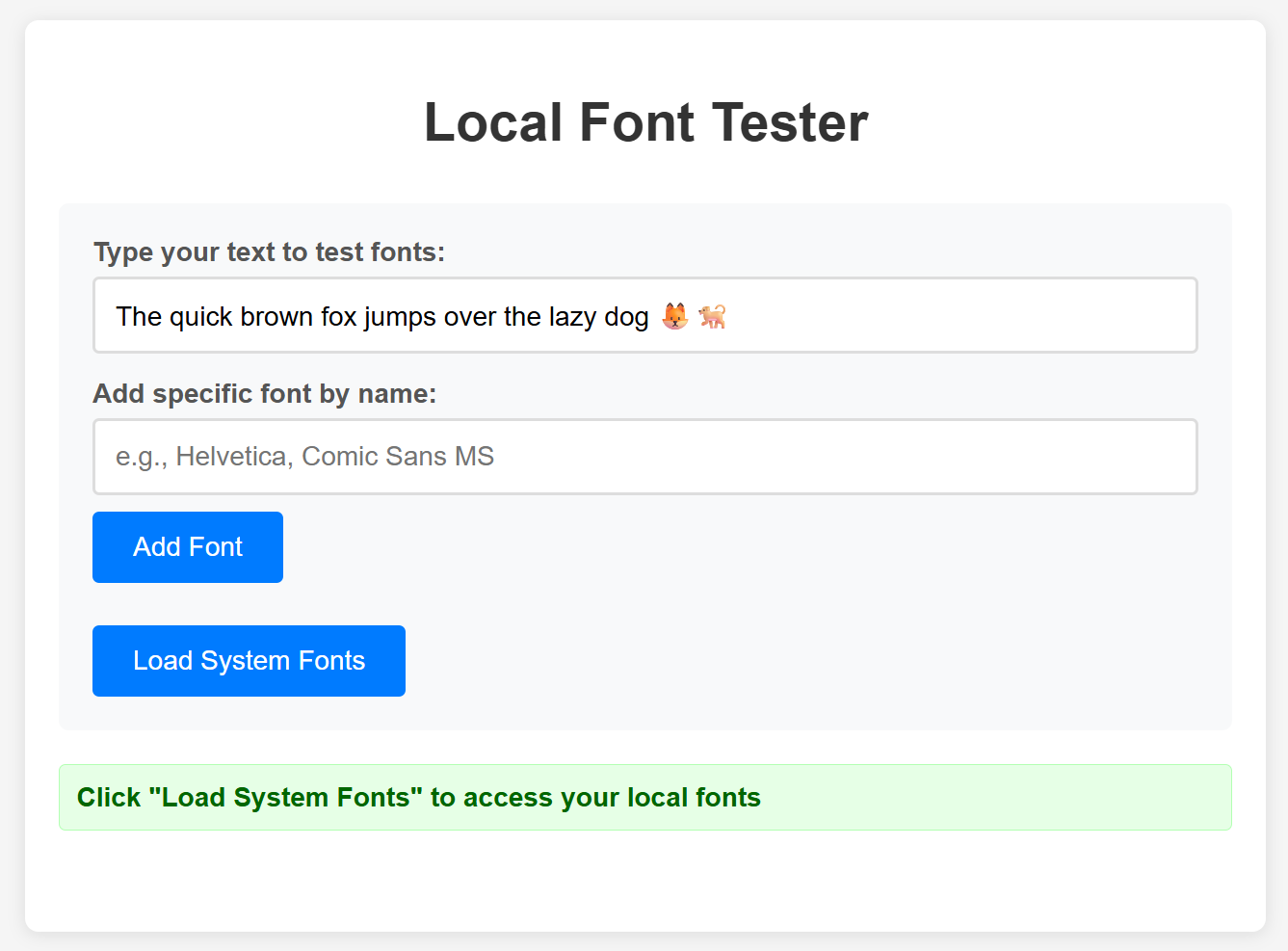Select the test text input field
Viewport: 1288px width, 951px height.
(x=644, y=315)
